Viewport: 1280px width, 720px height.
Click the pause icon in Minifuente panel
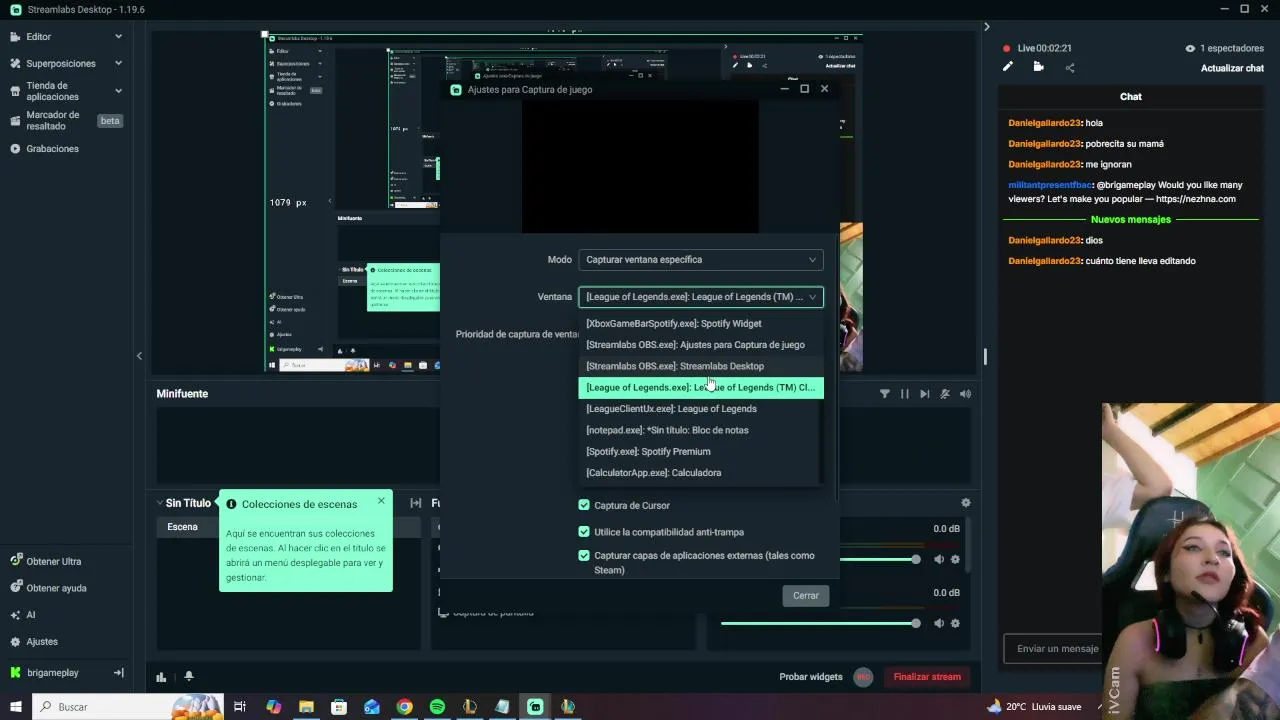(905, 394)
